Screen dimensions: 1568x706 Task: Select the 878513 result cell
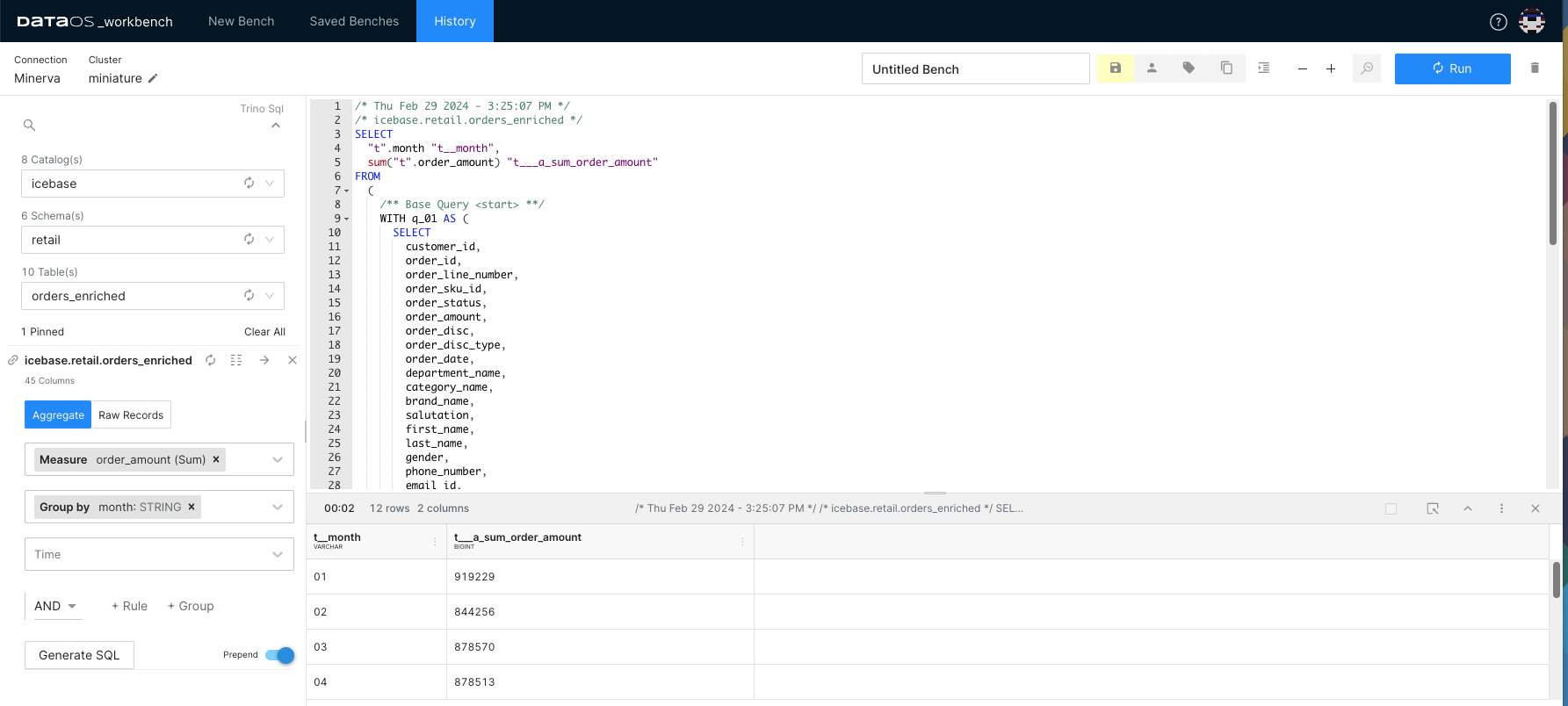[600, 682]
